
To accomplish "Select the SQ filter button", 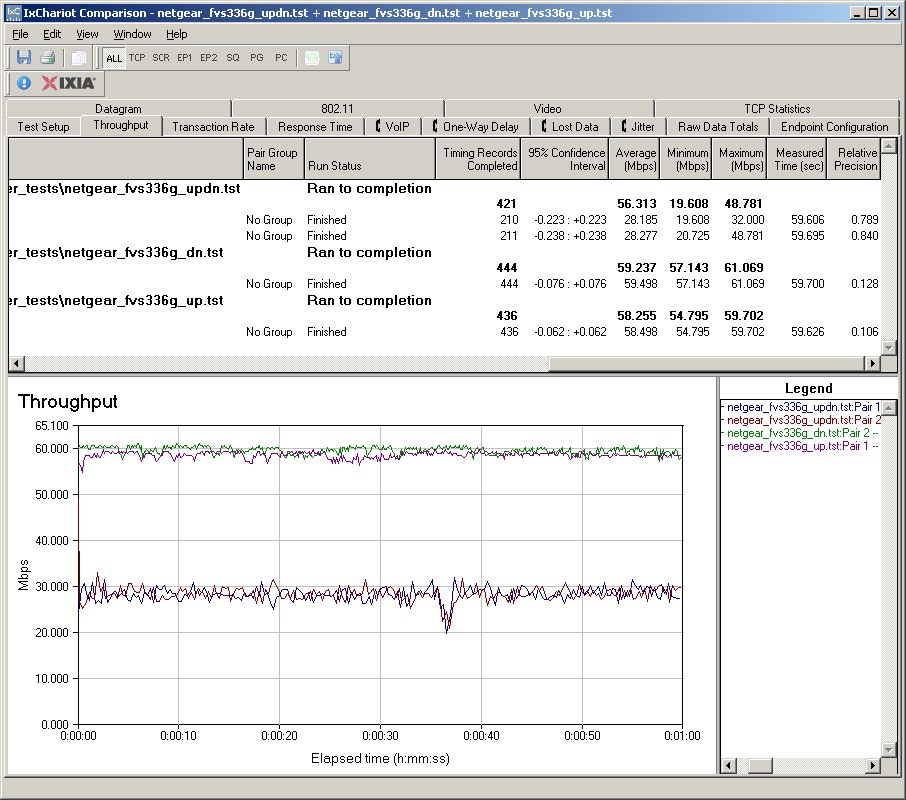I will (x=233, y=58).
